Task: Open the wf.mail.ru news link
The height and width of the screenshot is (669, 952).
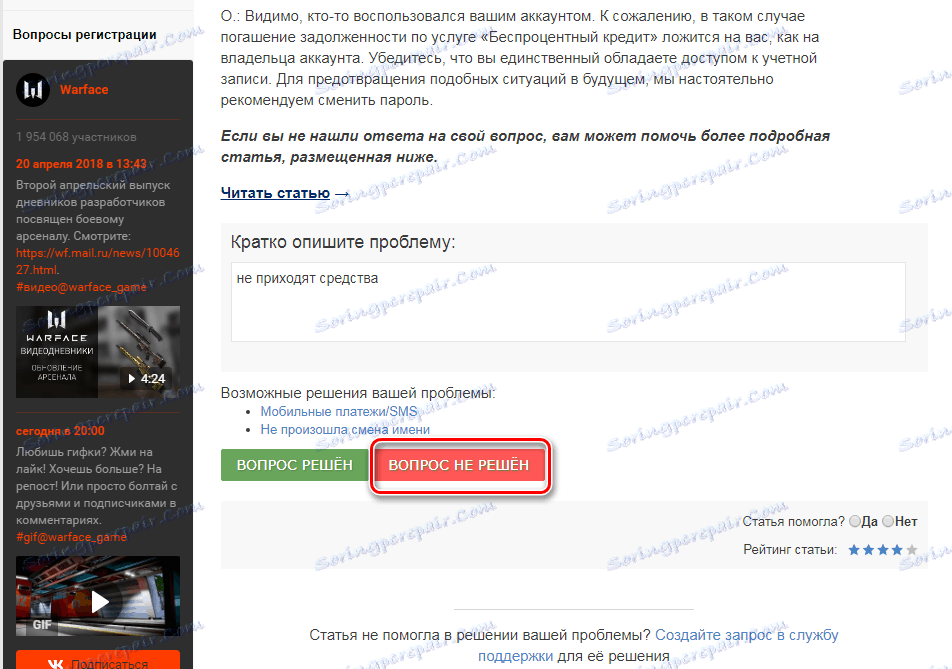Action: point(98,261)
